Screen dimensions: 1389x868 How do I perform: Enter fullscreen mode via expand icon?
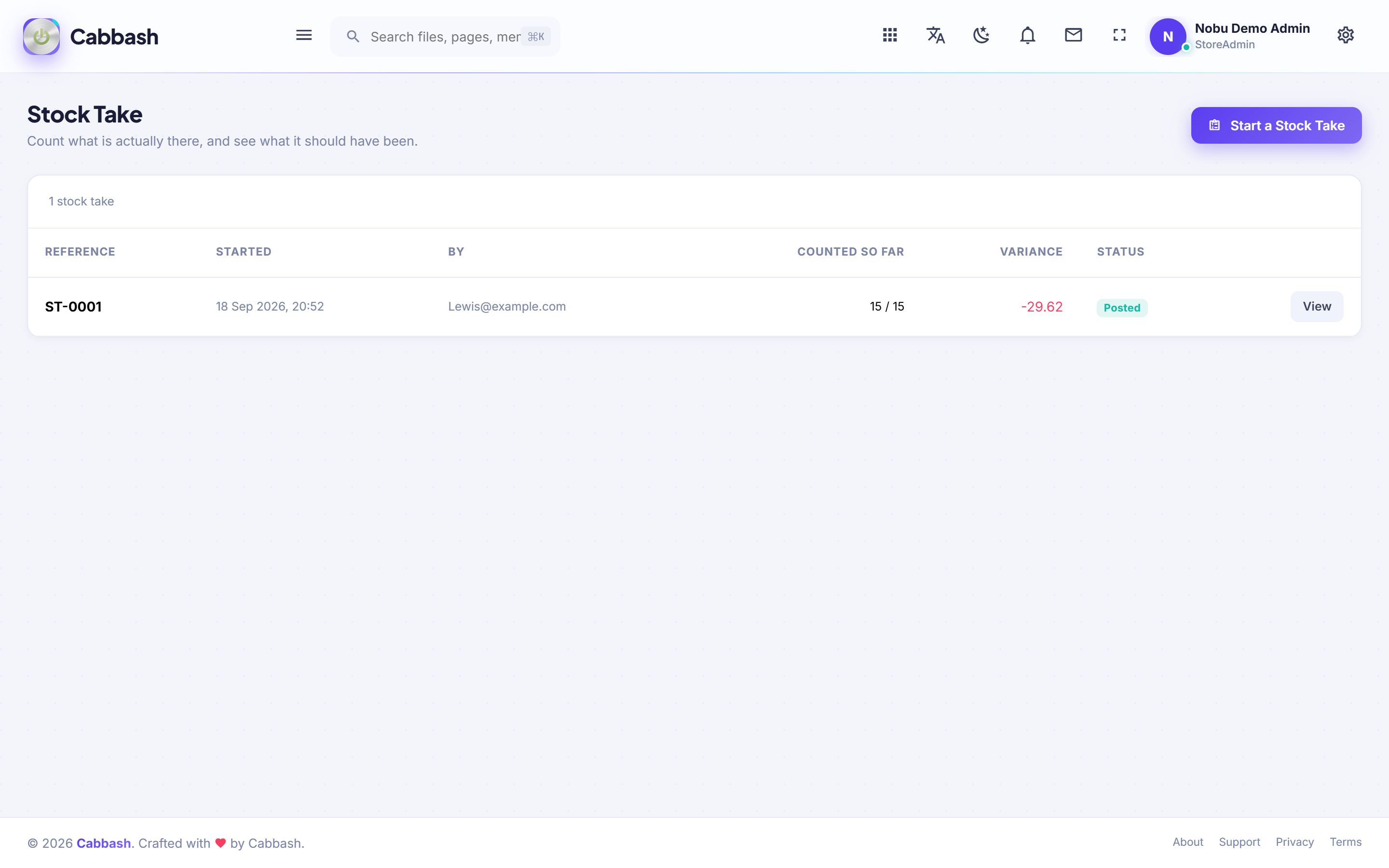1119,36
